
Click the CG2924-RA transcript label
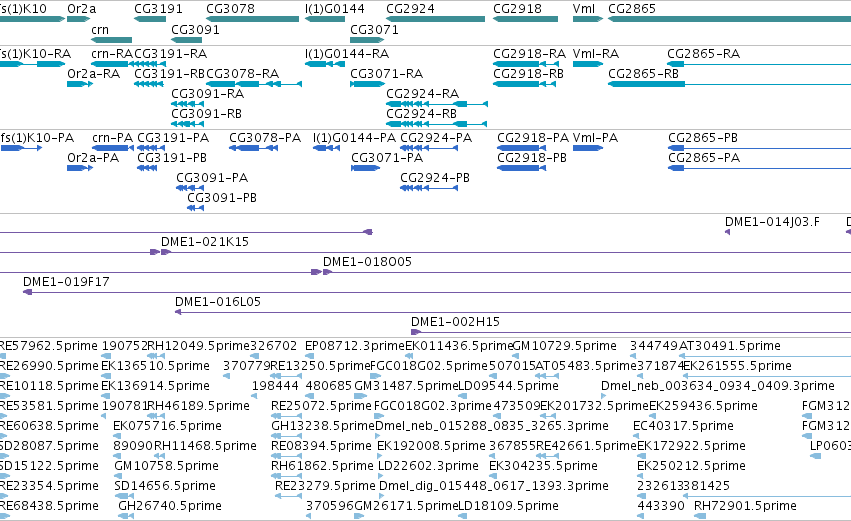tap(422, 94)
